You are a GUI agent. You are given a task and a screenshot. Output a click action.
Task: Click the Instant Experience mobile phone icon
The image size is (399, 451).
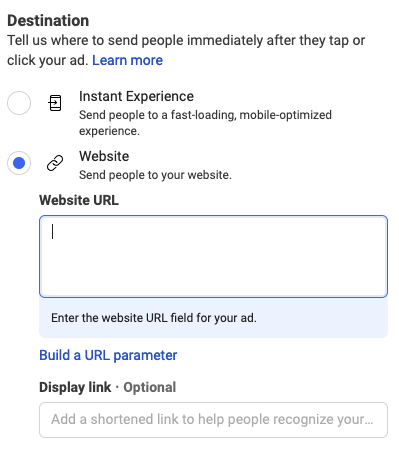click(x=55, y=103)
